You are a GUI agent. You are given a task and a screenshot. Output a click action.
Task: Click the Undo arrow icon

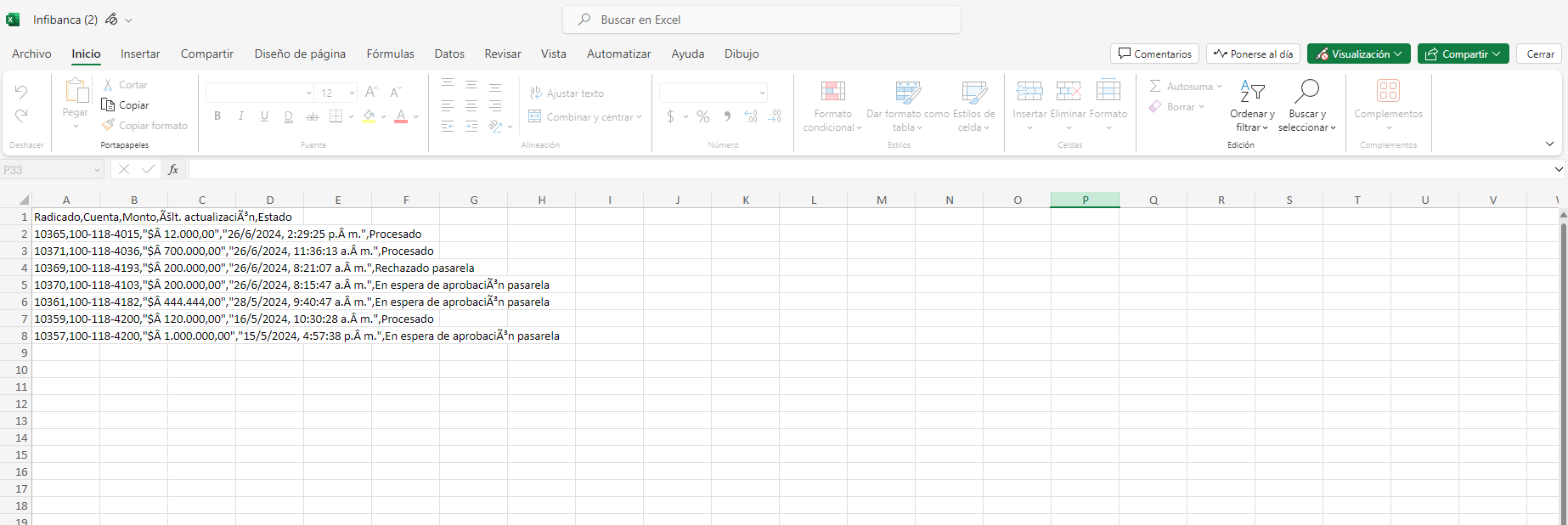tap(21, 92)
